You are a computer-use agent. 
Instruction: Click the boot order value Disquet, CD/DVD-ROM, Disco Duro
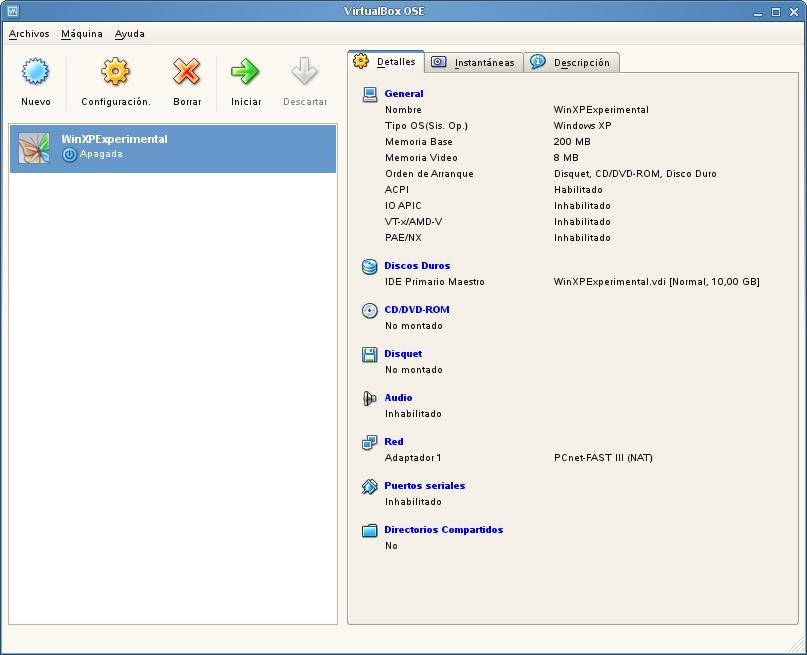tap(635, 173)
